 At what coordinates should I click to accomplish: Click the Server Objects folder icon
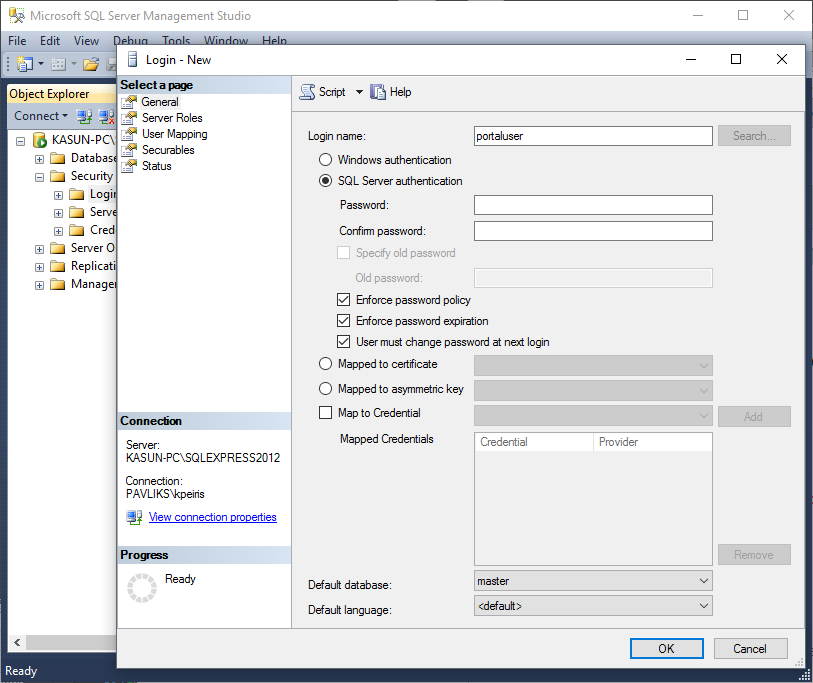click(58, 248)
